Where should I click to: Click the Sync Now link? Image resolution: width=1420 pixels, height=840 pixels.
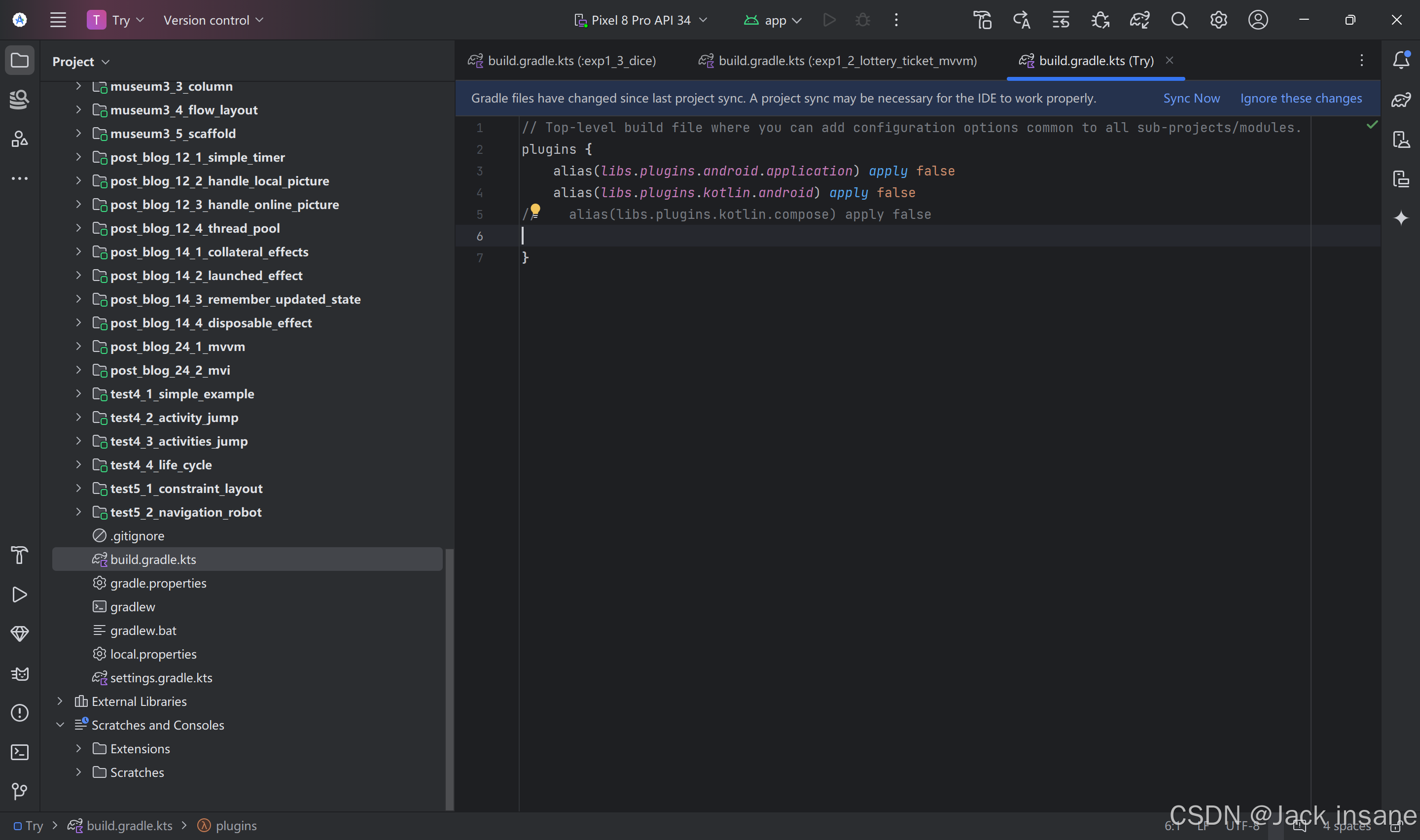[1191, 99]
